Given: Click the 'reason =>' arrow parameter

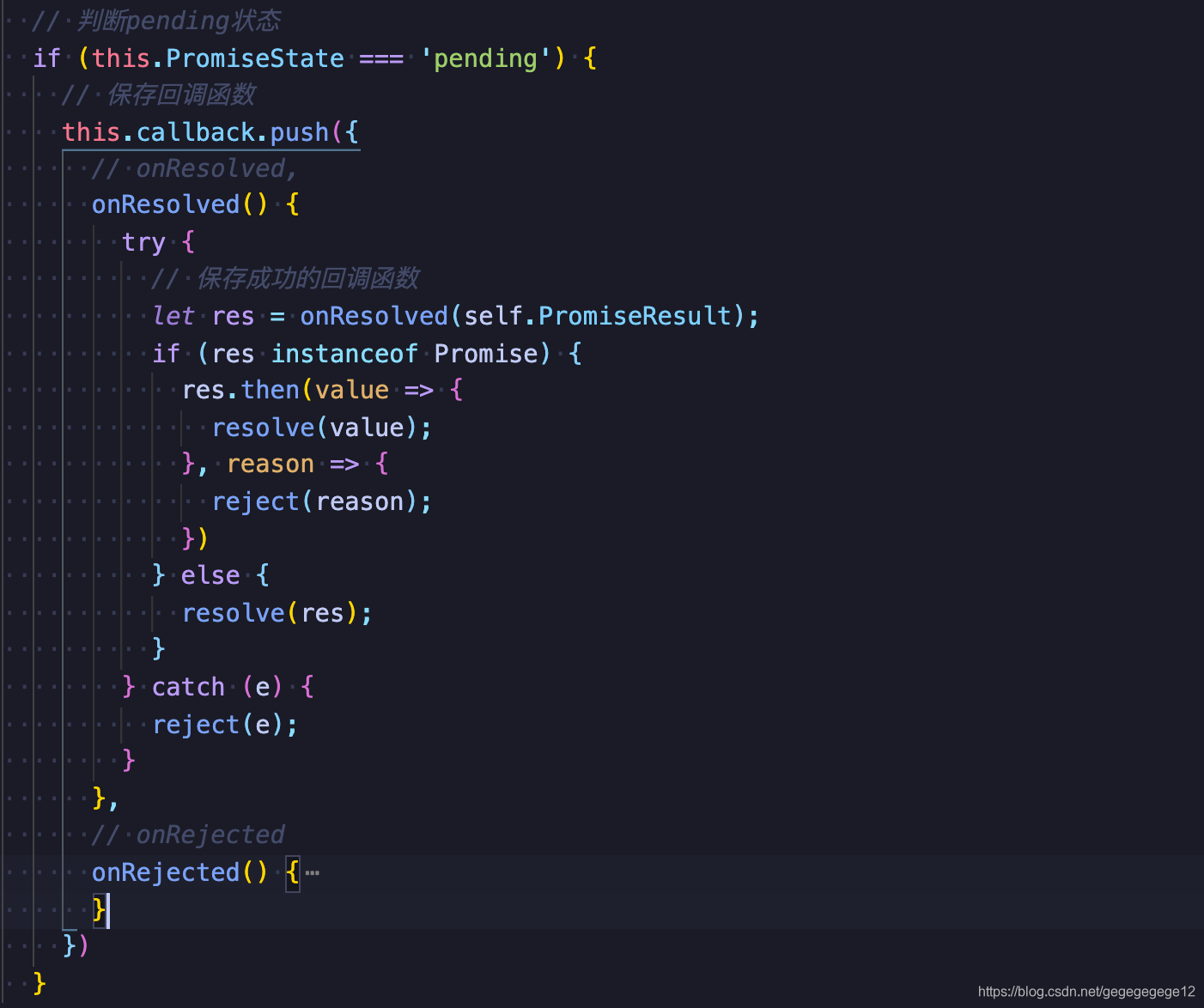Looking at the screenshot, I should tap(293, 464).
